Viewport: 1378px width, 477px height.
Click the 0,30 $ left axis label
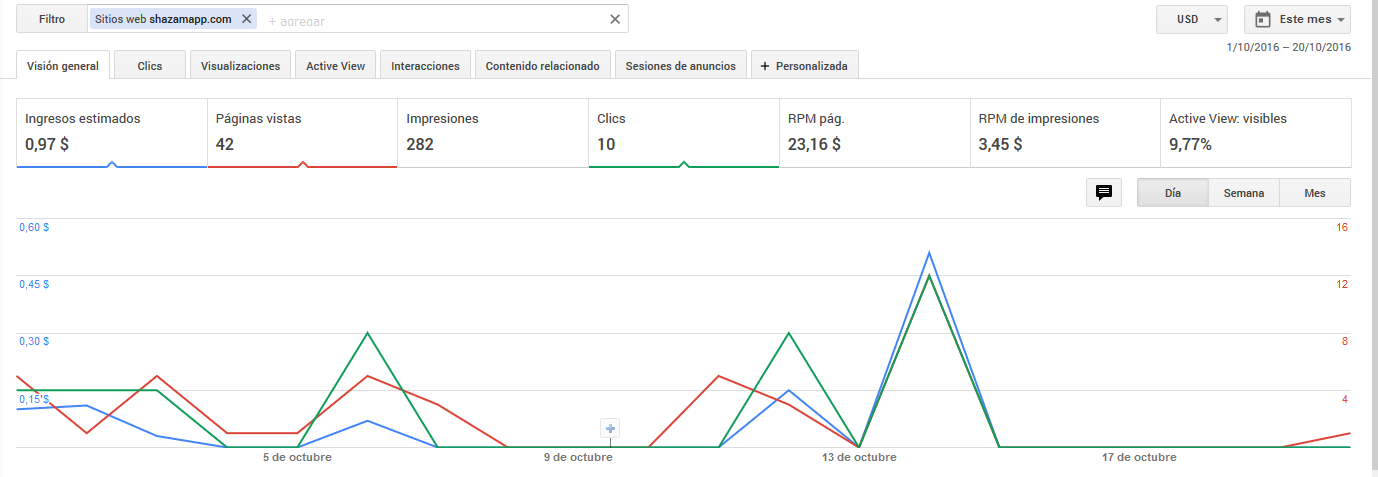click(34, 341)
